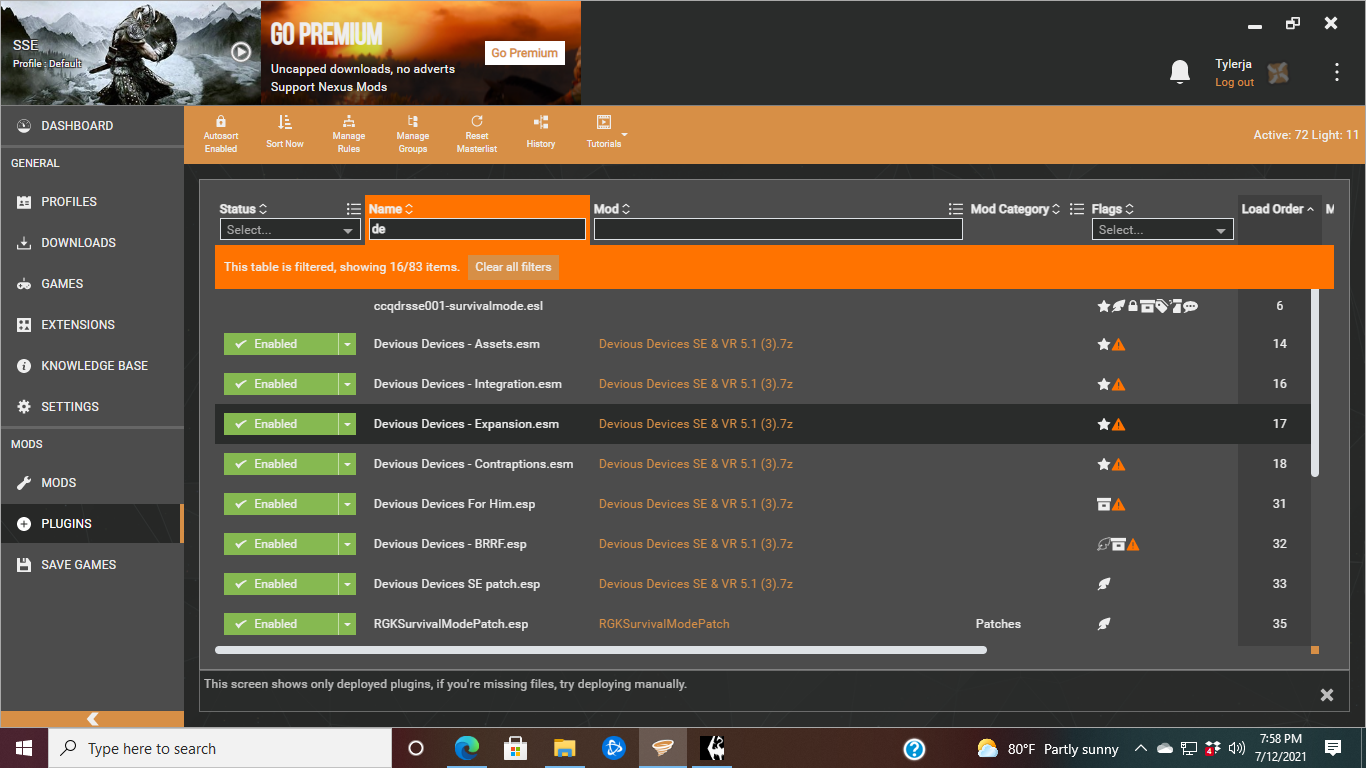Screen dimensions: 1366x768
Task: Click the Log out link
Action: coord(1234,82)
